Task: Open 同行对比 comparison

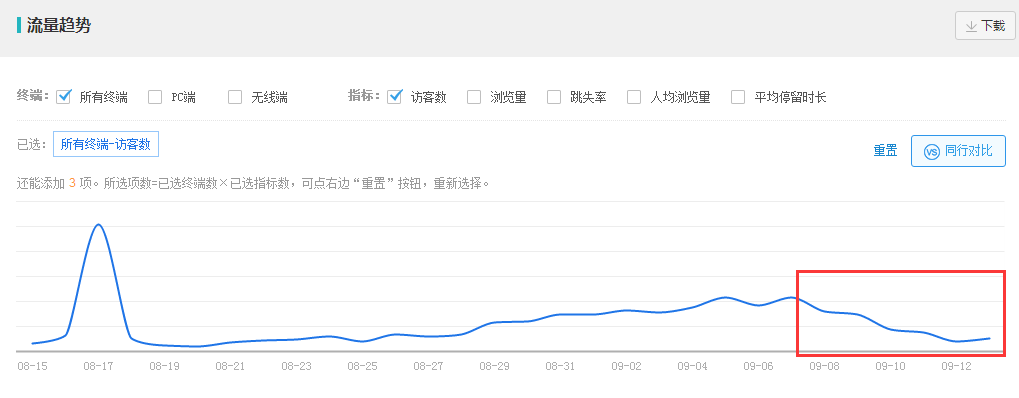Action: point(958,151)
